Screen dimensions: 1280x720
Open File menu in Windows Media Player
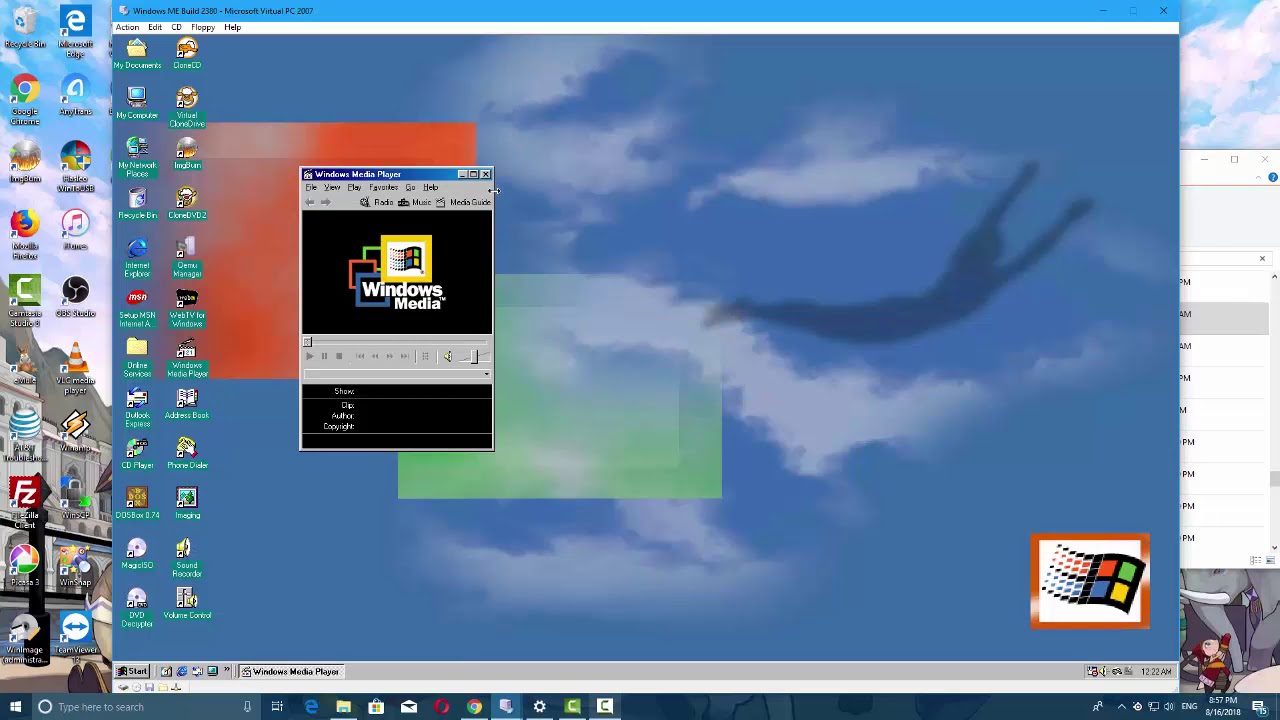tap(311, 188)
